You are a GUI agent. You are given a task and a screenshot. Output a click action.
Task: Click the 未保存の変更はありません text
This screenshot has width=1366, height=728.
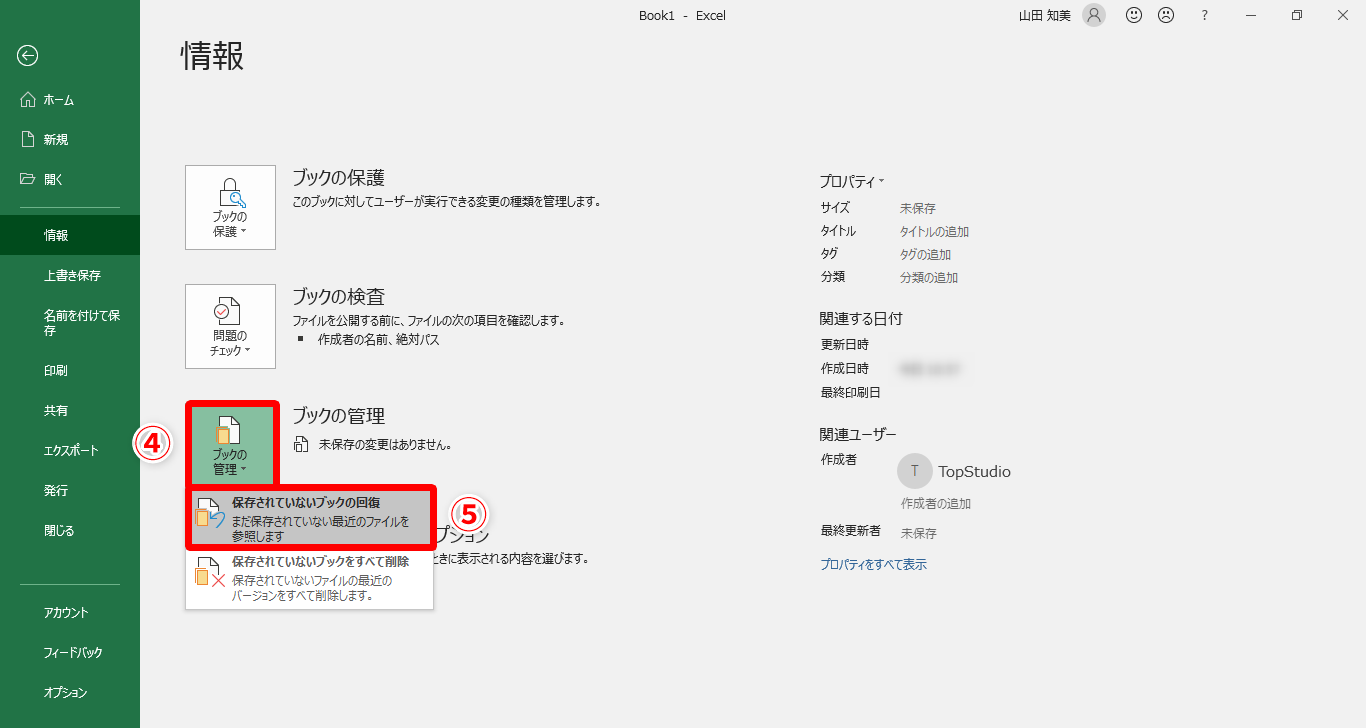point(385,444)
